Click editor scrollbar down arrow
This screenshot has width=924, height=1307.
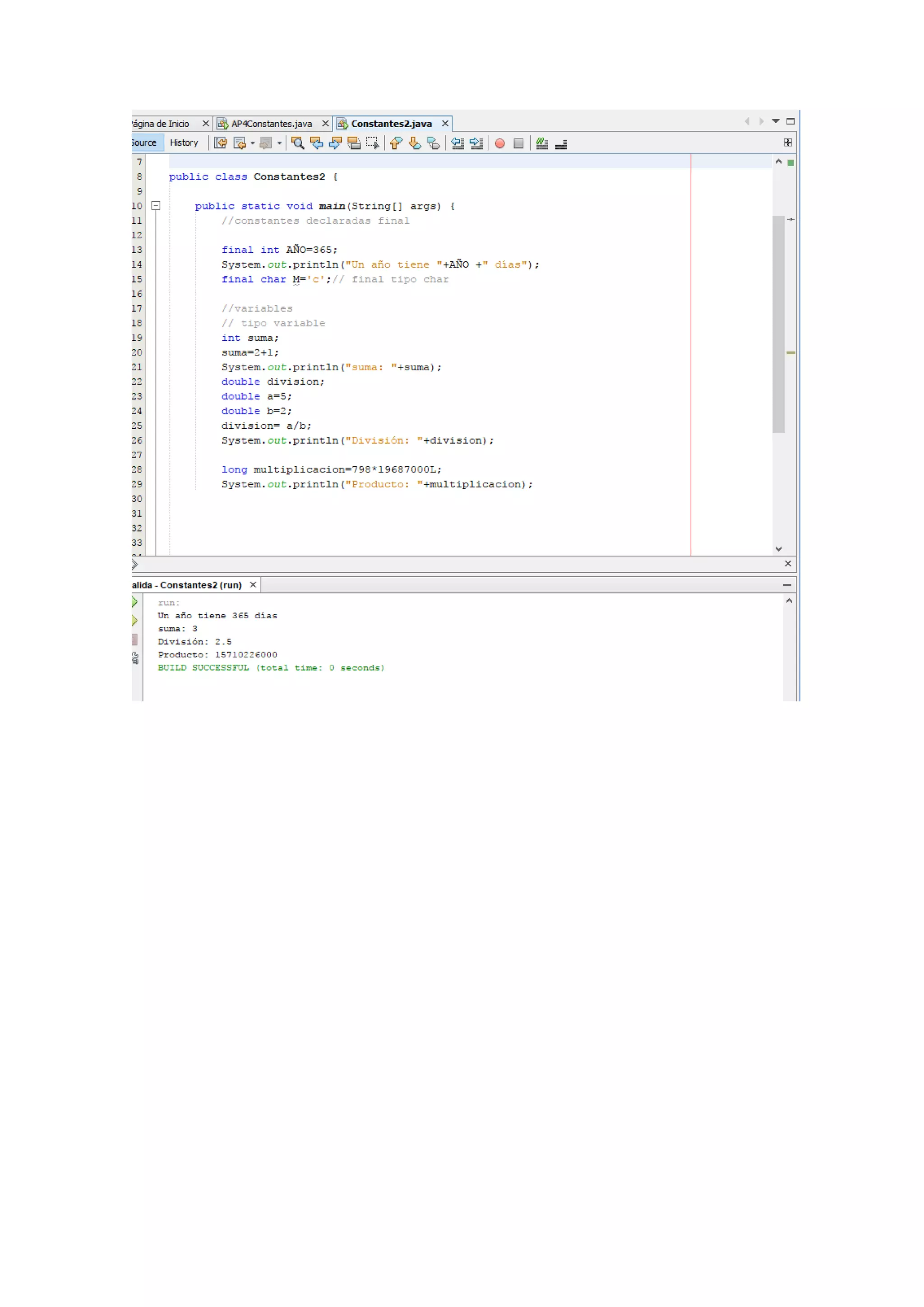tap(778, 549)
